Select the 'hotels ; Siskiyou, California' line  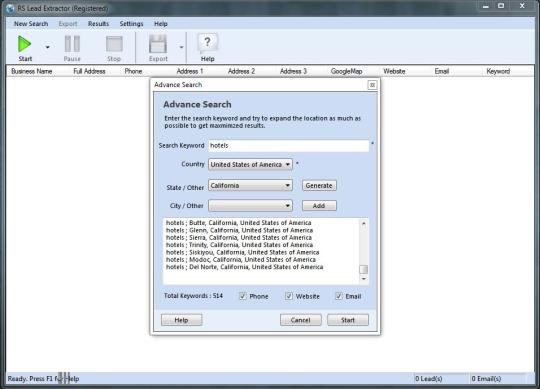click(x=242, y=252)
